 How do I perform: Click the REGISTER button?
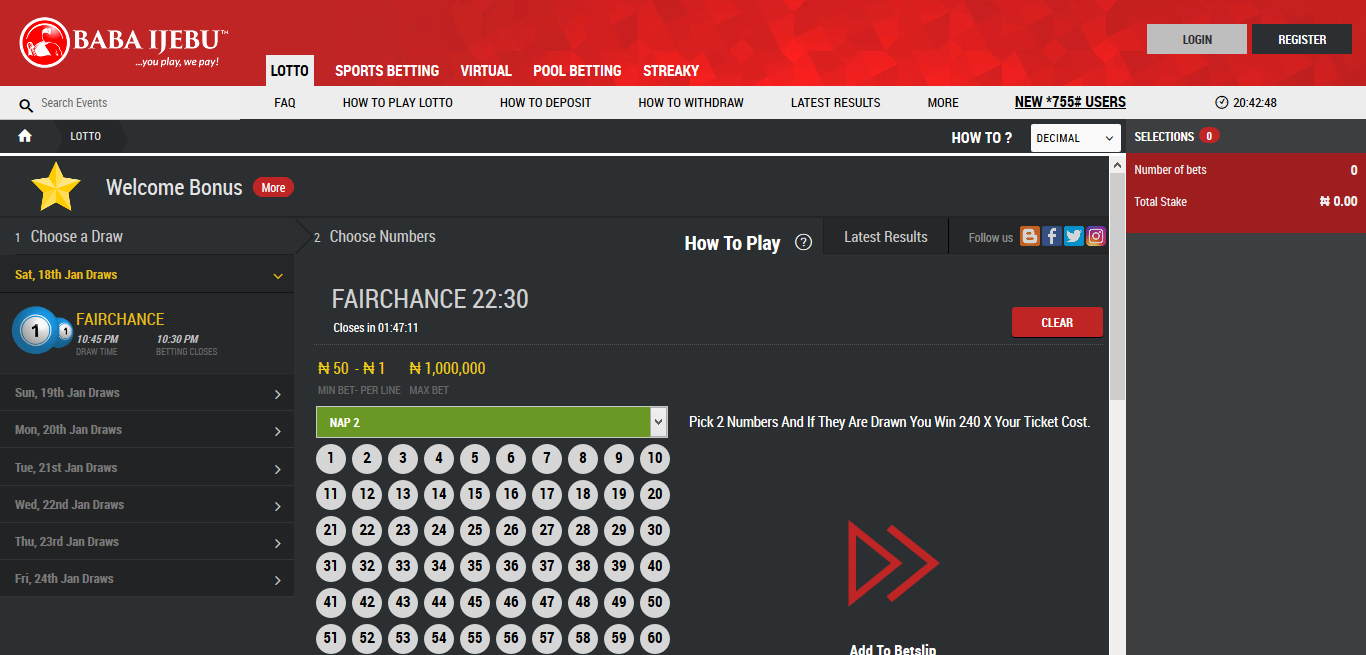1302,39
